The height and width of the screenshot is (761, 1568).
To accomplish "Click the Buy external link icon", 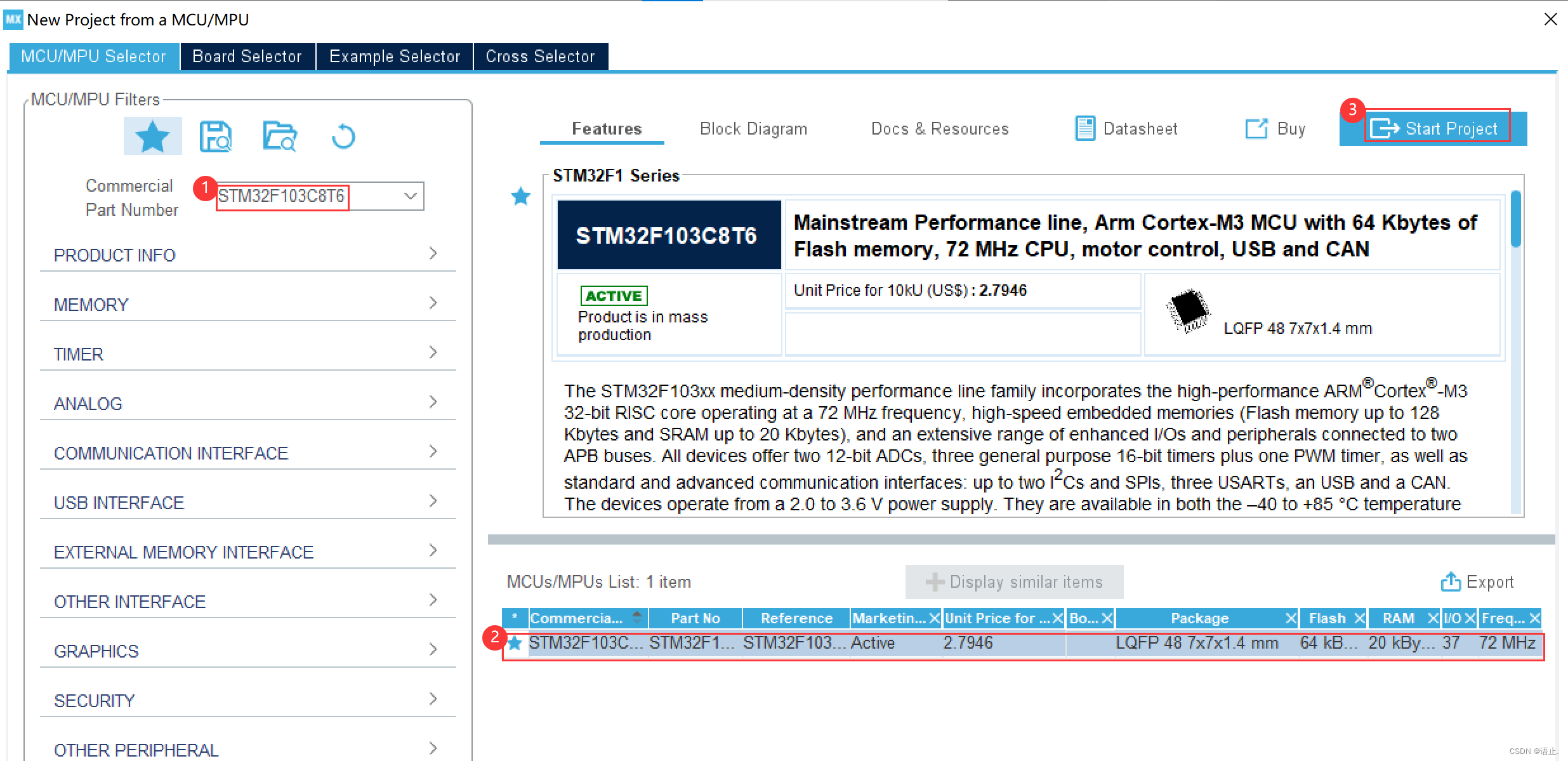I will (x=1256, y=129).
